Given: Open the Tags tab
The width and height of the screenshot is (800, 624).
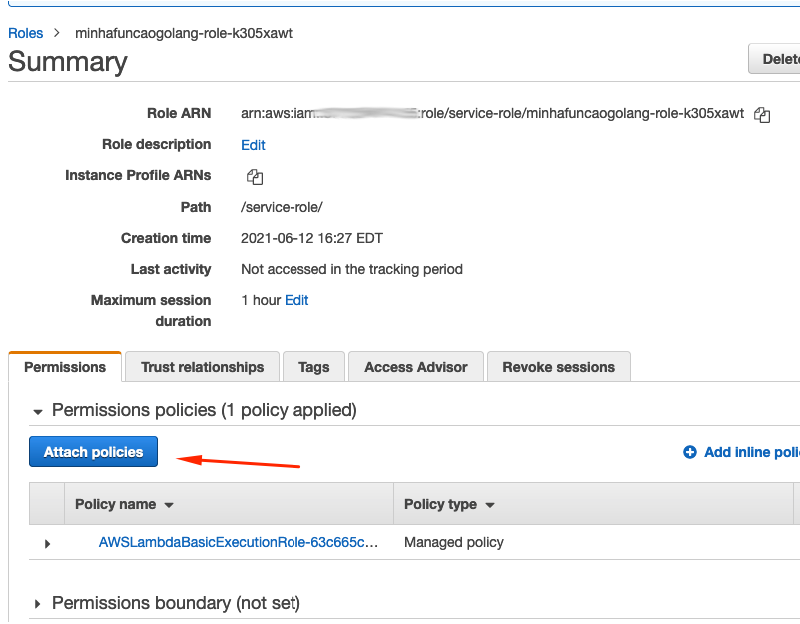Looking at the screenshot, I should 313,367.
